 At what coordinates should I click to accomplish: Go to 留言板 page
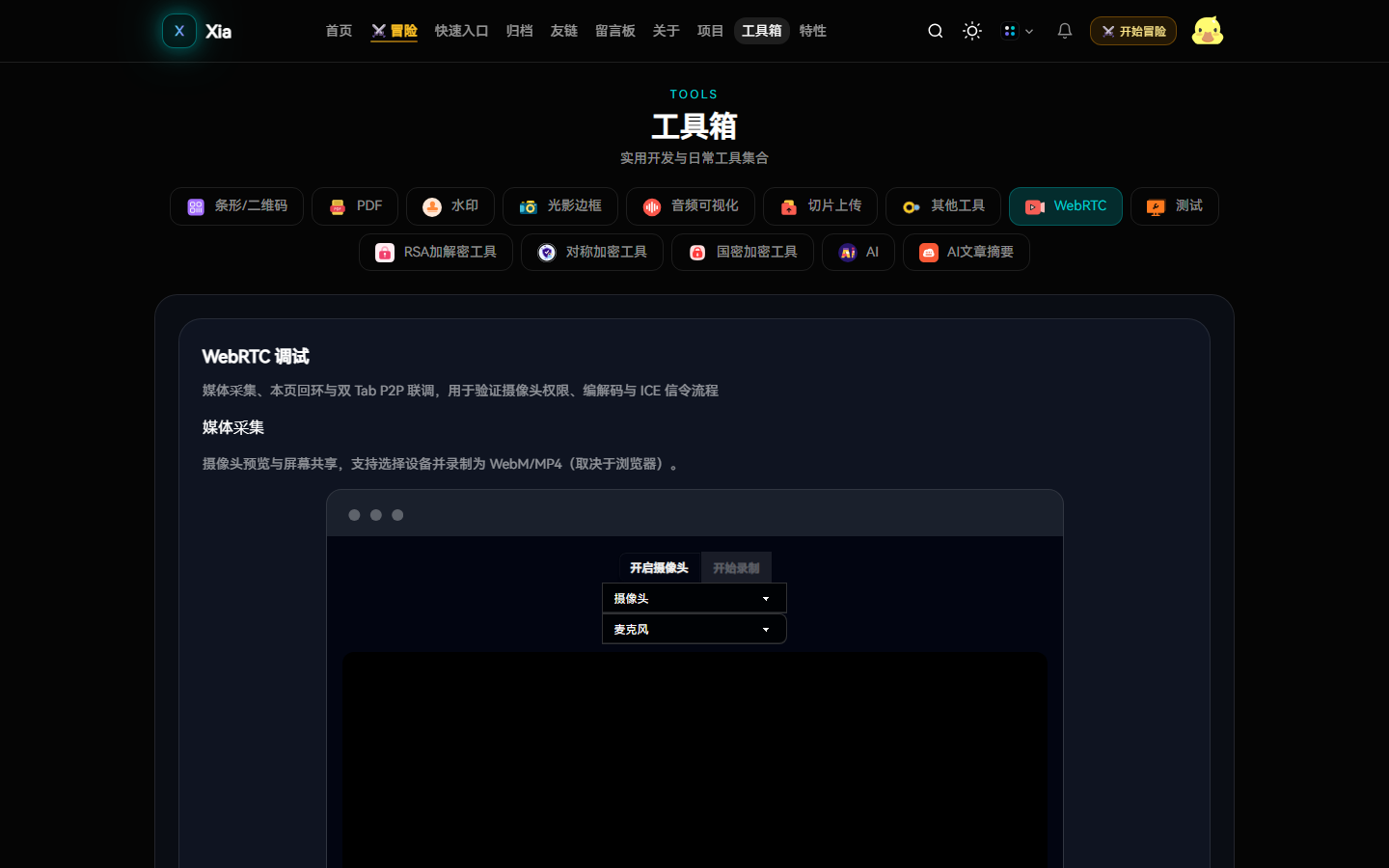[x=615, y=31]
